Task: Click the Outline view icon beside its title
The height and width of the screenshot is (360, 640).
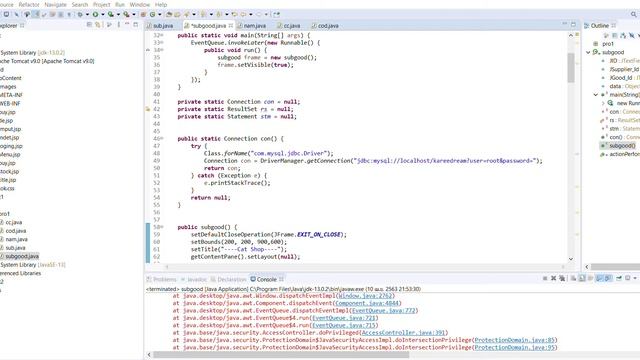Action: pyautogui.click(x=587, y=25)
